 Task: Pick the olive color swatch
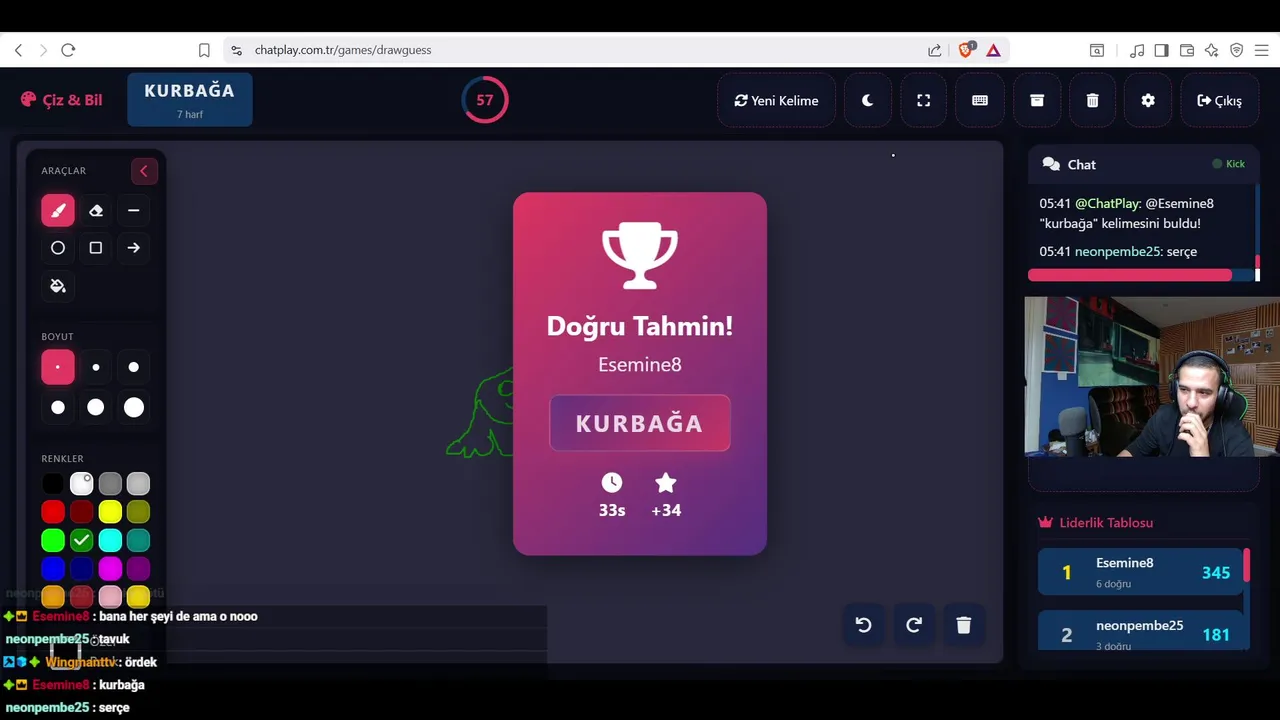(138, 512)
